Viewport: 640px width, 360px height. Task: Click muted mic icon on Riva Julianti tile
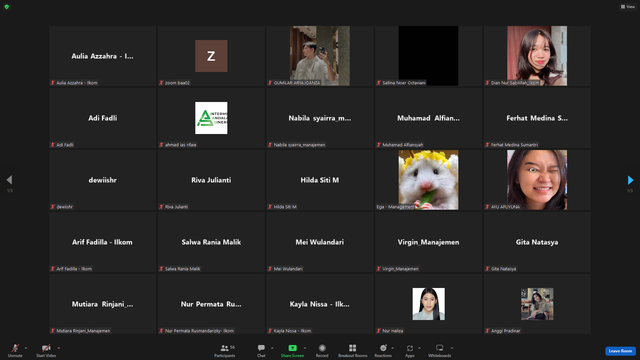[x=161, y=207]
